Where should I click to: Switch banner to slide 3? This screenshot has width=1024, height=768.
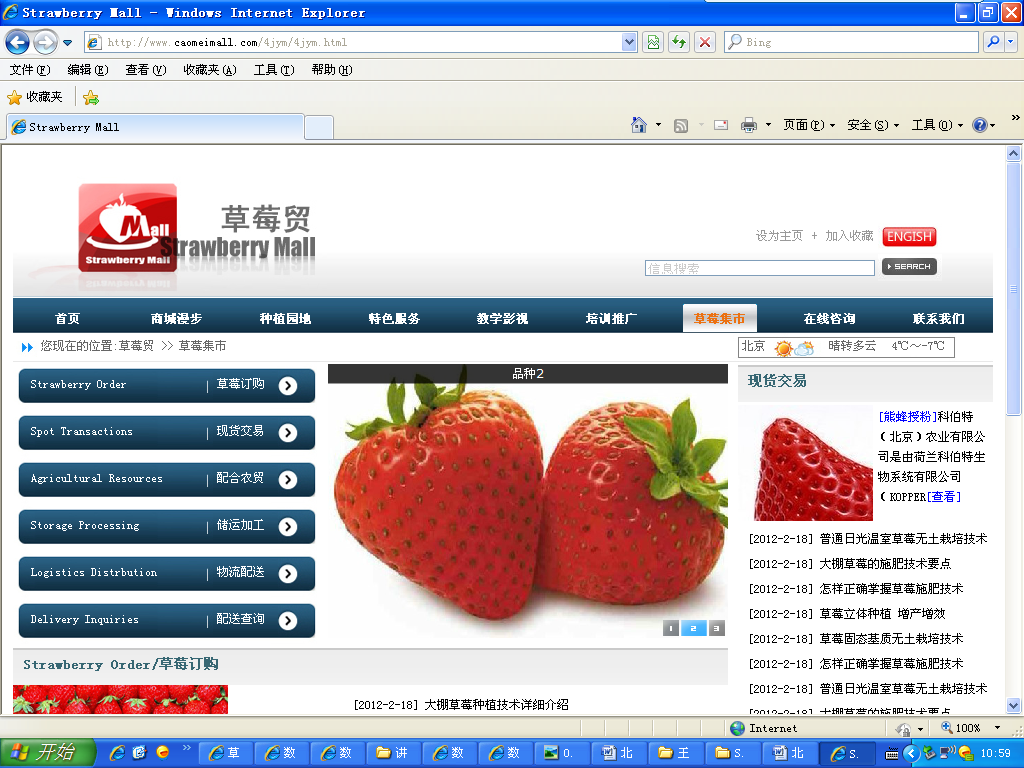click(x=716, y=628)
